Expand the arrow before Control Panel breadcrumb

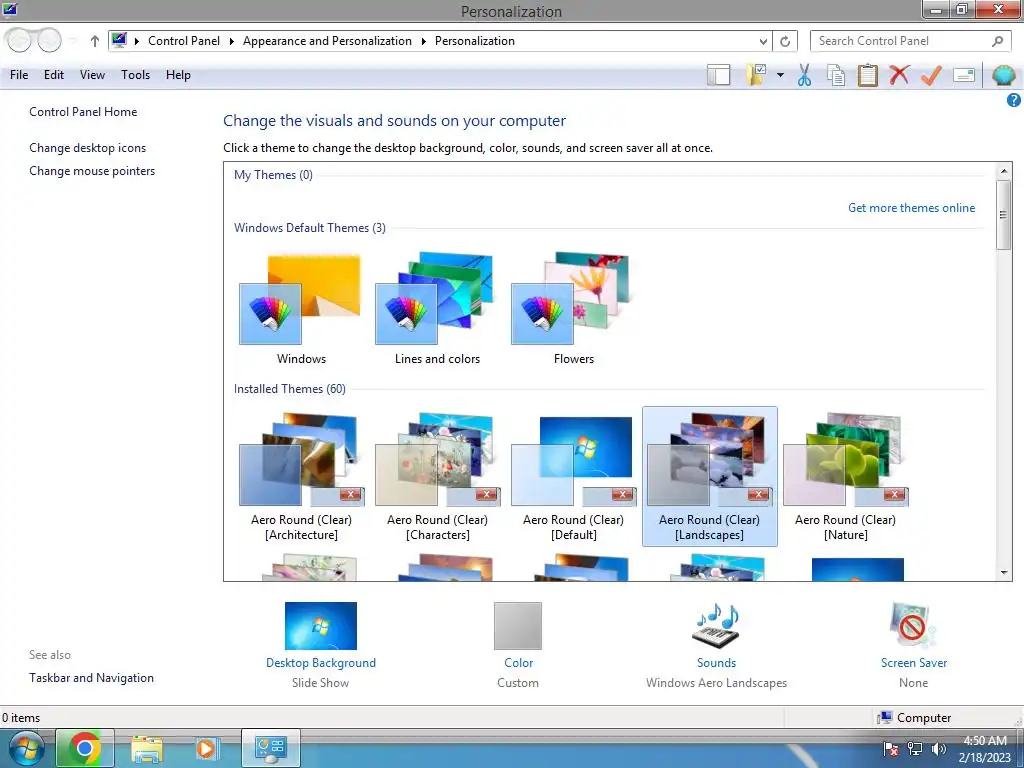(x=136, y=41)
